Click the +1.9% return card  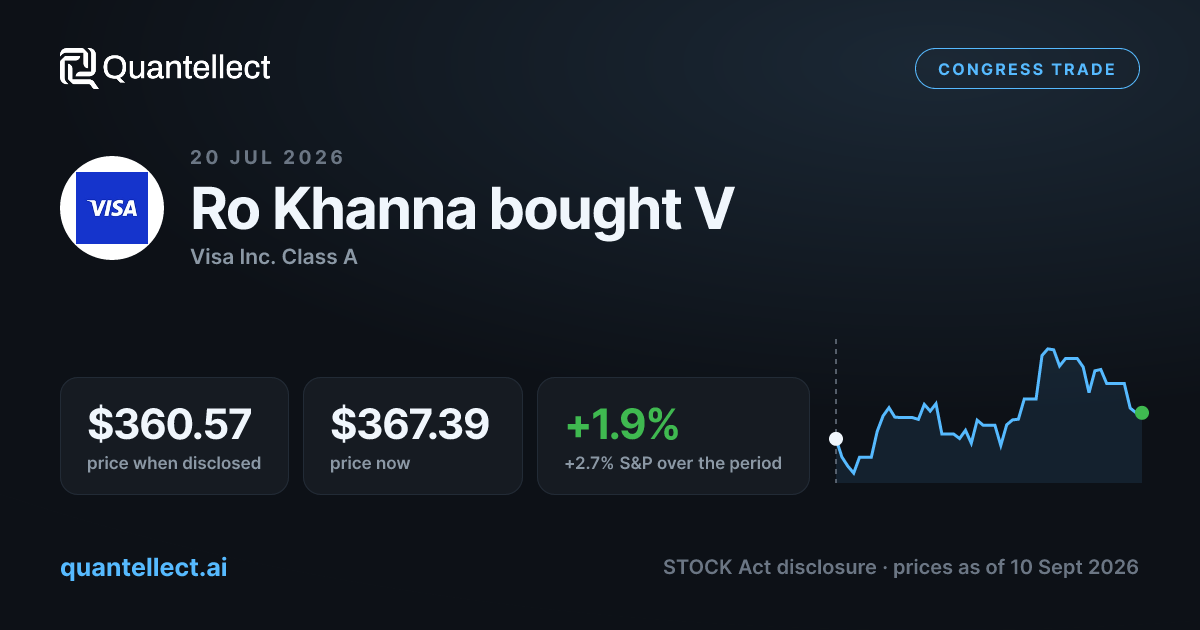click(x=673, y=435)
